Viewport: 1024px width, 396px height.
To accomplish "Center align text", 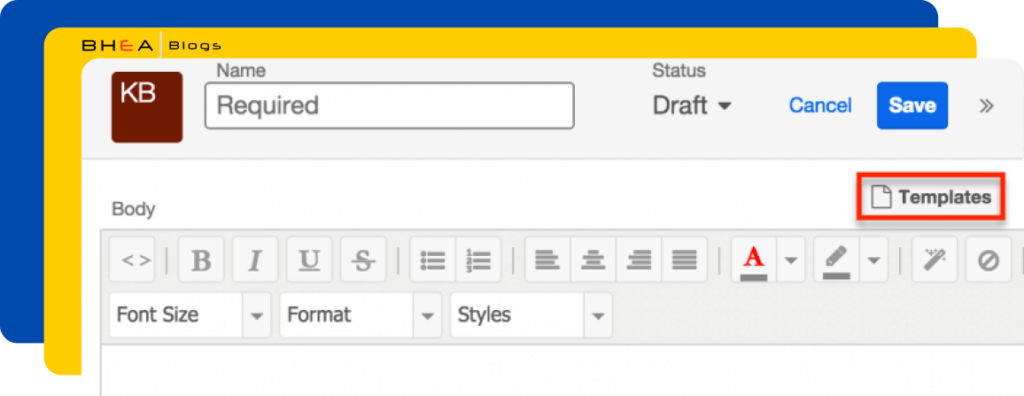I will (x=593, y=259).
